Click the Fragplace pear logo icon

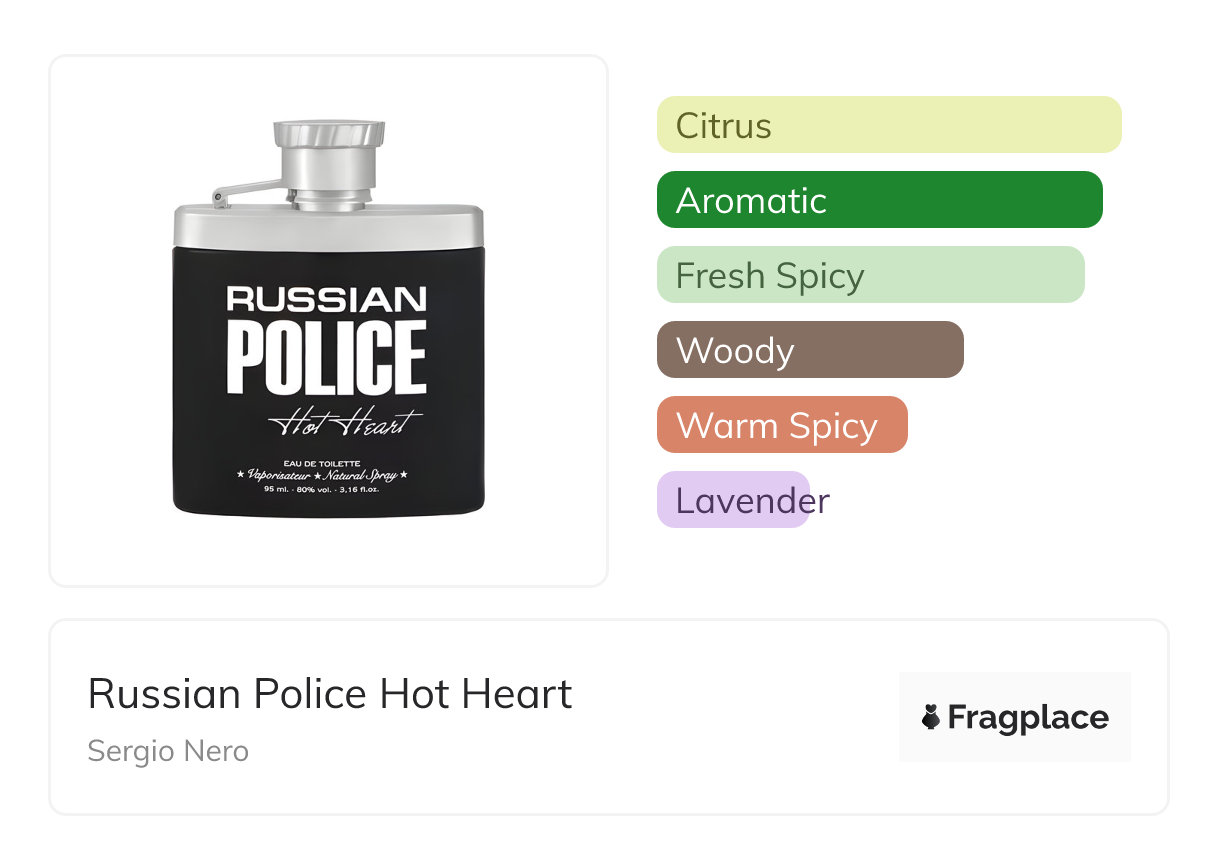(x=931, y=717)
